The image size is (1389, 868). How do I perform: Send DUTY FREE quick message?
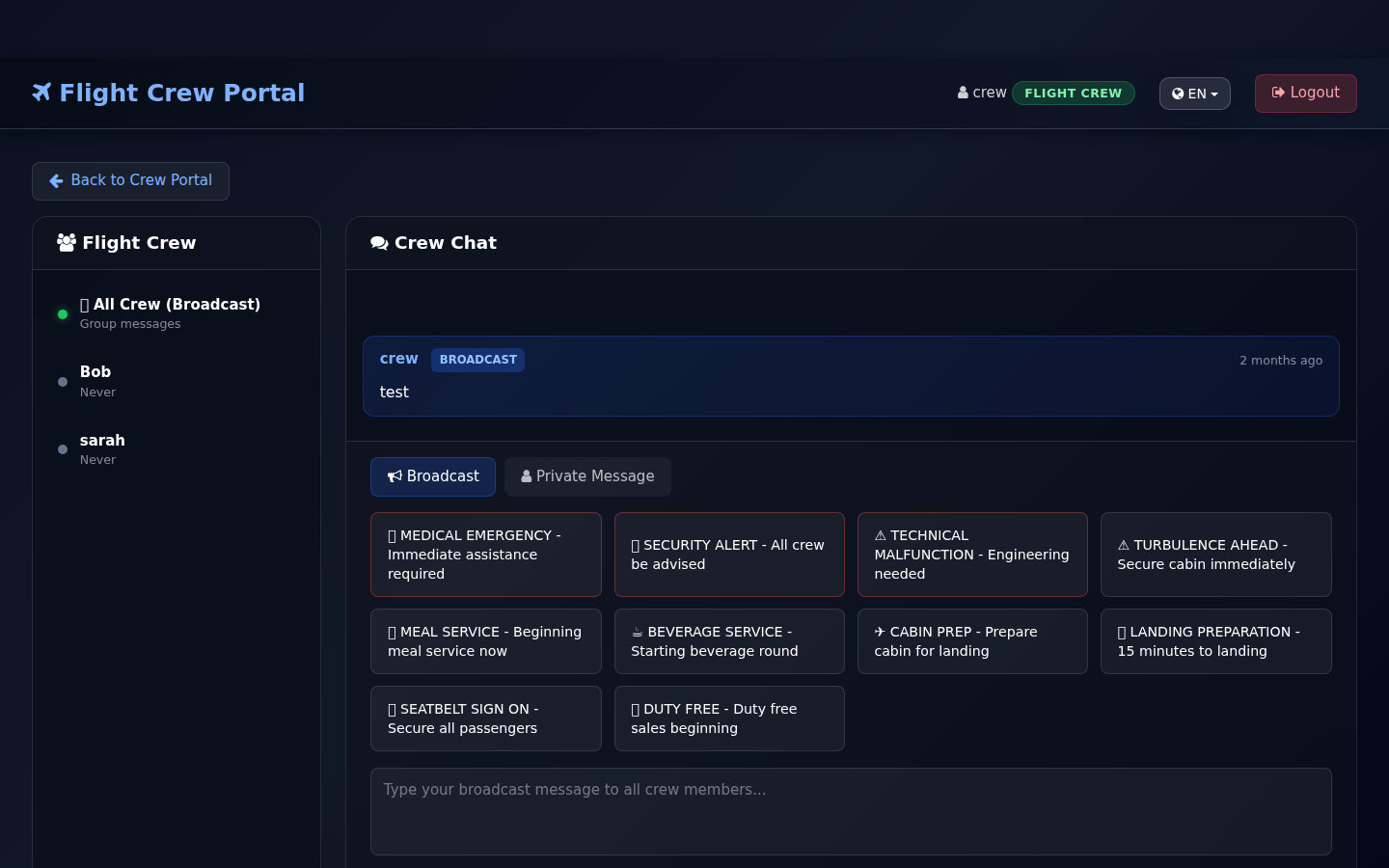pyautogui.click(x=729, y=719)
